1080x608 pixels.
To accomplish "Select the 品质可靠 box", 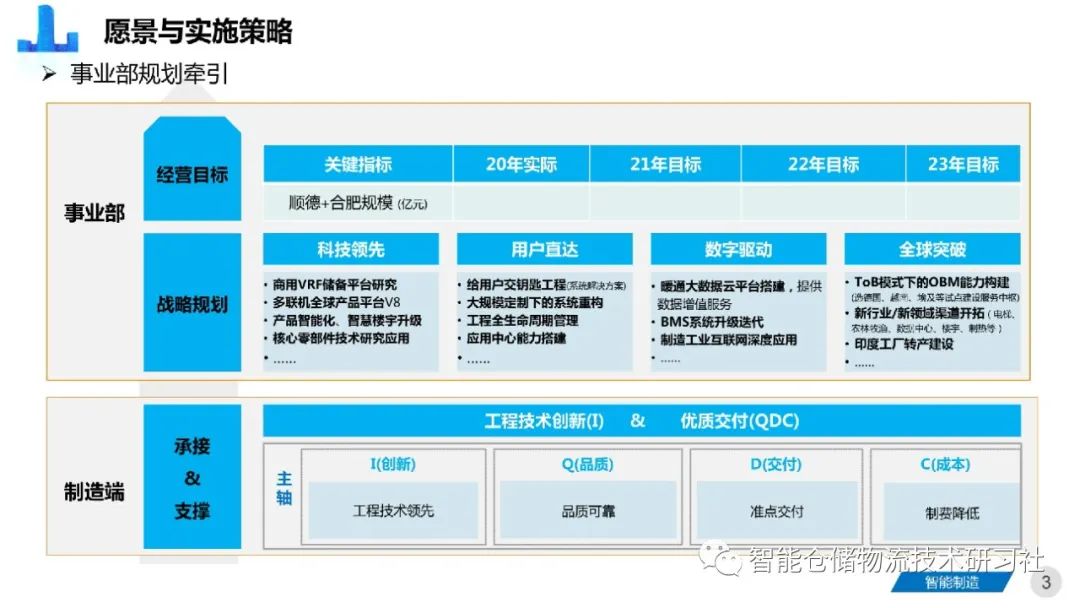I will click(x=588, y=510).
